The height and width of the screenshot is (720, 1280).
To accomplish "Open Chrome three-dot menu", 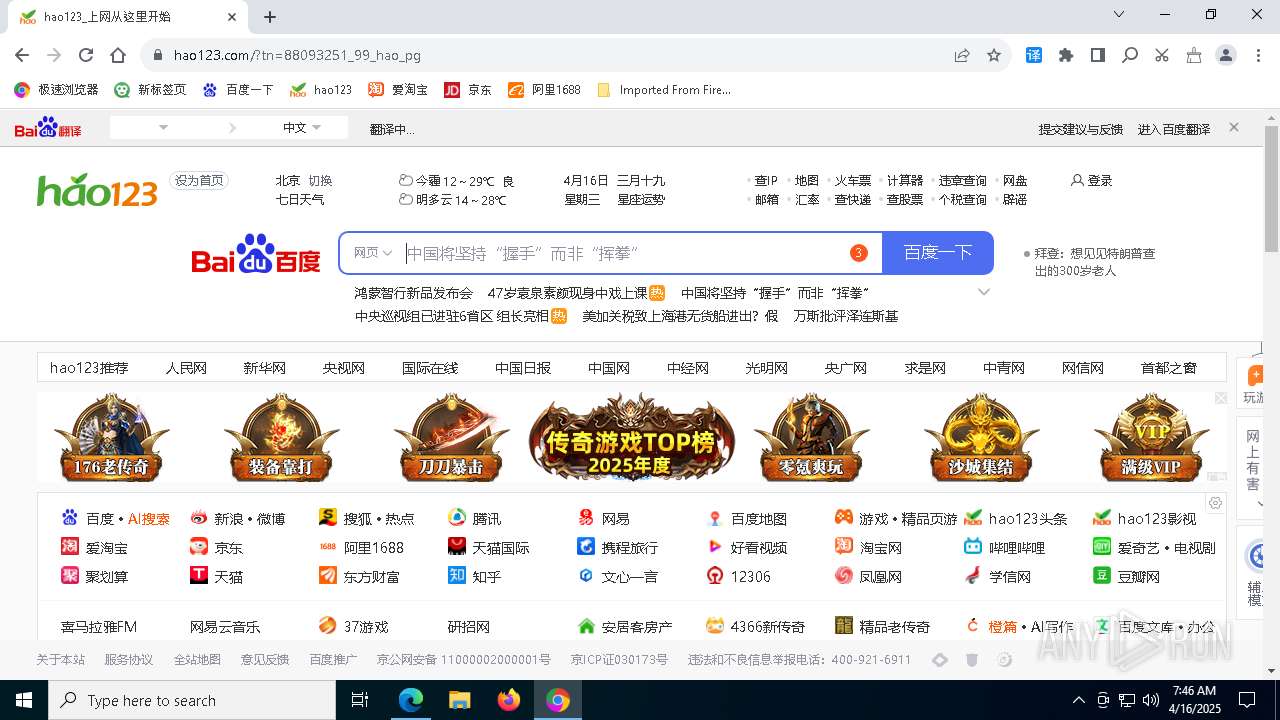I will pyautogui.click(x=1257, y=55).
